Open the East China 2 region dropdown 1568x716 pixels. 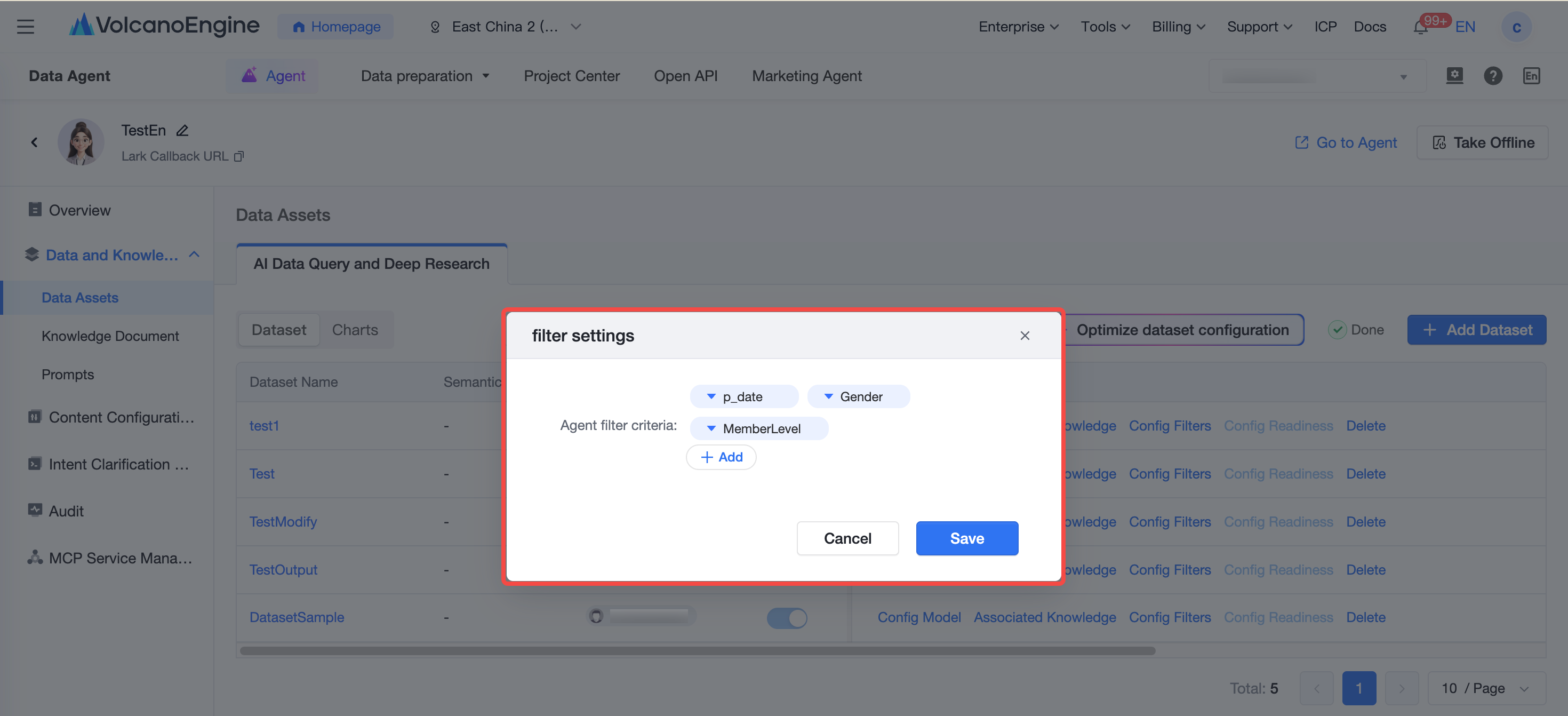point(505,27)
